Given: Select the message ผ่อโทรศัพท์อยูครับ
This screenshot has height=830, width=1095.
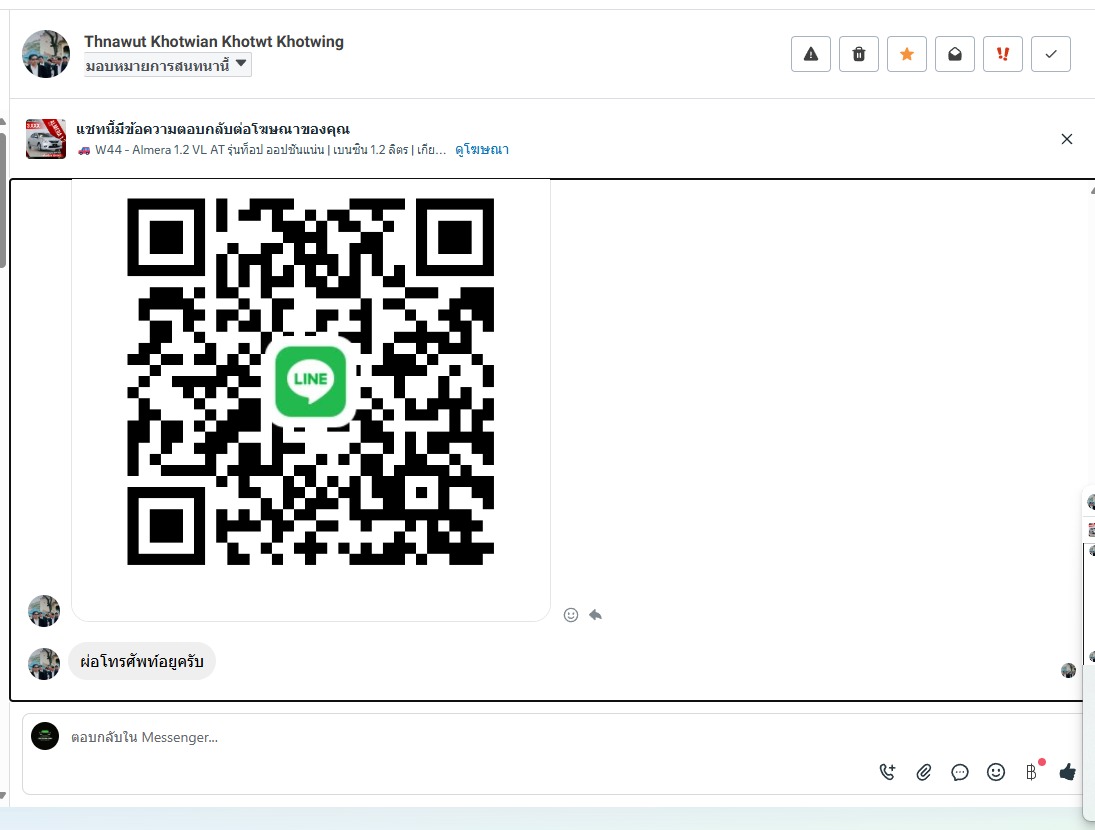Looking at the screenshot, I should 142,661.
